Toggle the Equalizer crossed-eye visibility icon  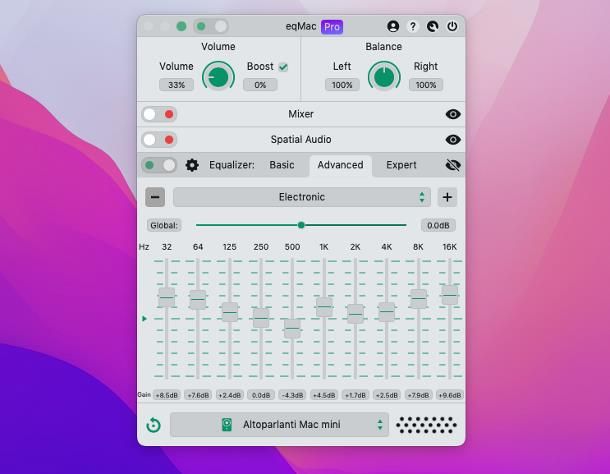tap(453, 165)
